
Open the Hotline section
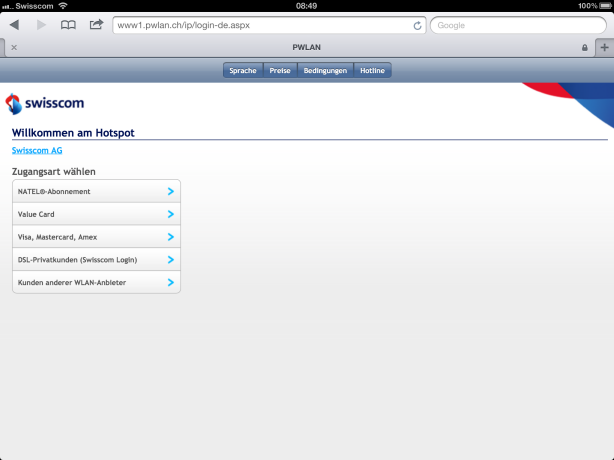[372, 70]
